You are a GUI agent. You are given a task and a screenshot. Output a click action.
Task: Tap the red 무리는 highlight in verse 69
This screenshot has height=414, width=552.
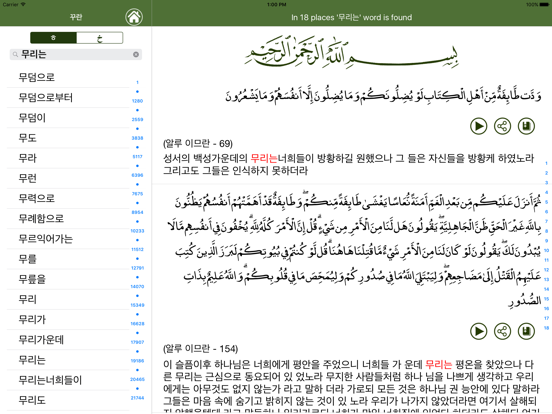[264, 158]
